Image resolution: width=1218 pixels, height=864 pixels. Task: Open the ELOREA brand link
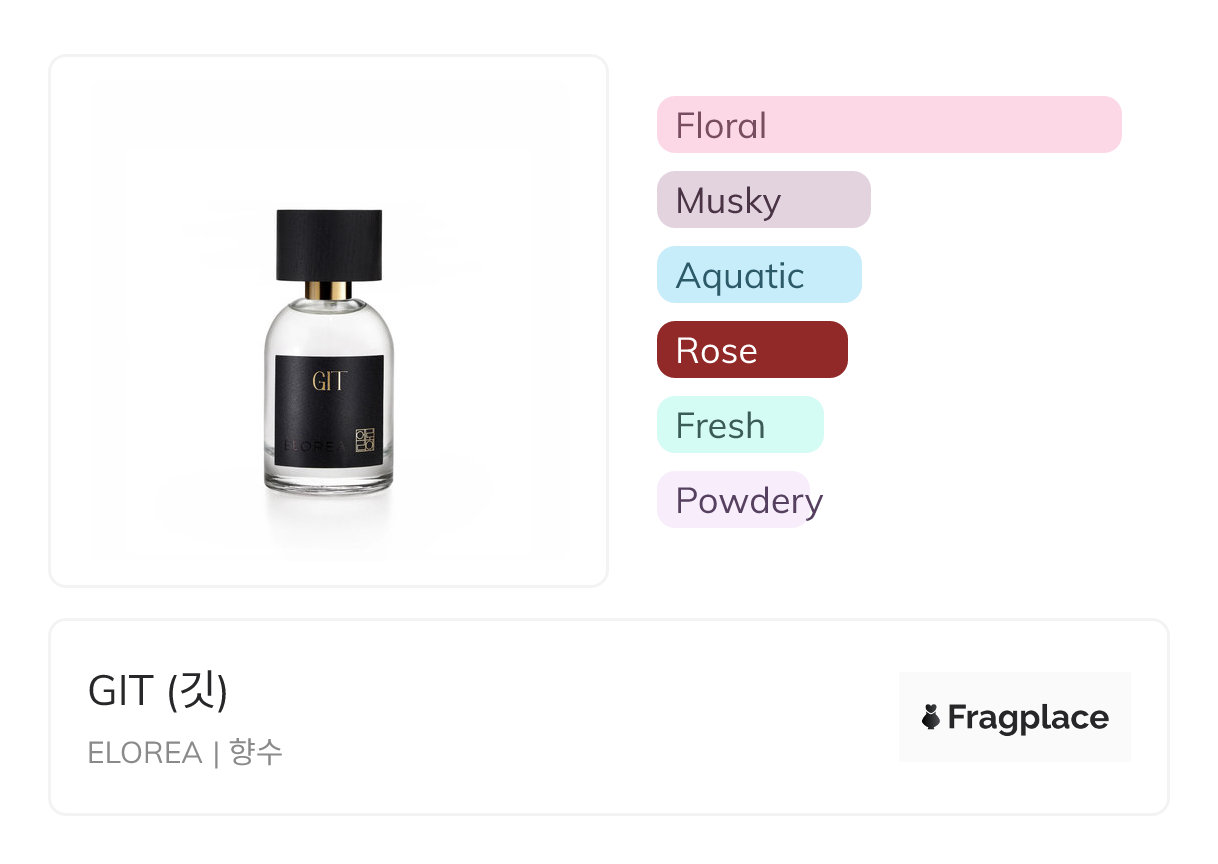click(x=145, y=752)
